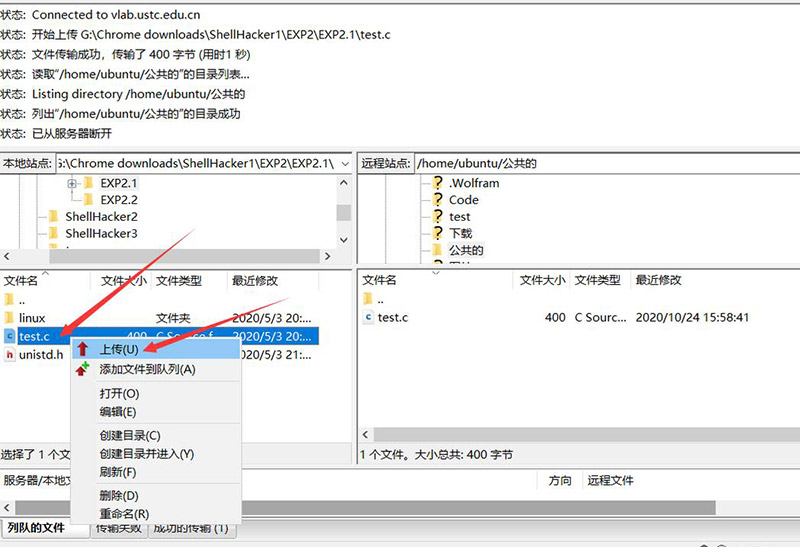Viewport: 800px width, 547px height.
Task: Click local tree scroll up arrow
Action: 344,183
